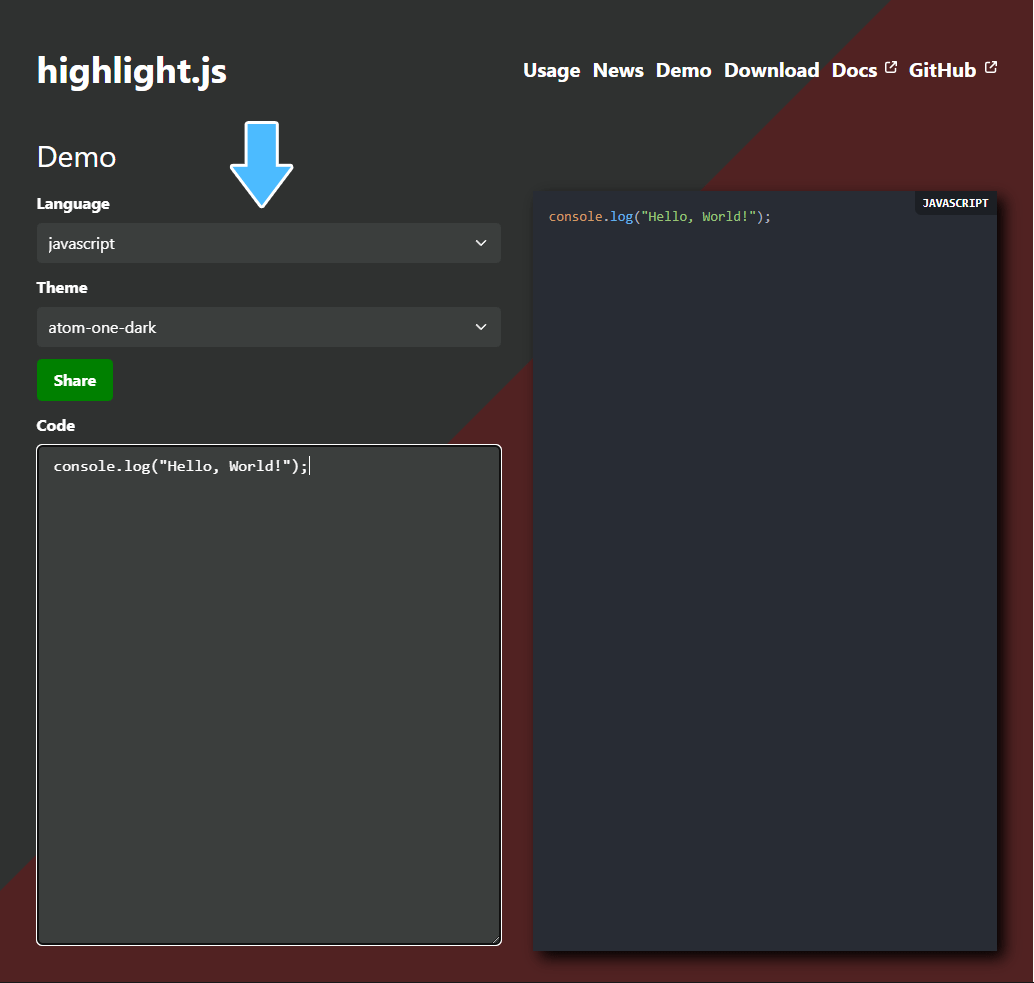Click inside the highlighted preview code panel

pyautogui.click(x=764, y=571)
